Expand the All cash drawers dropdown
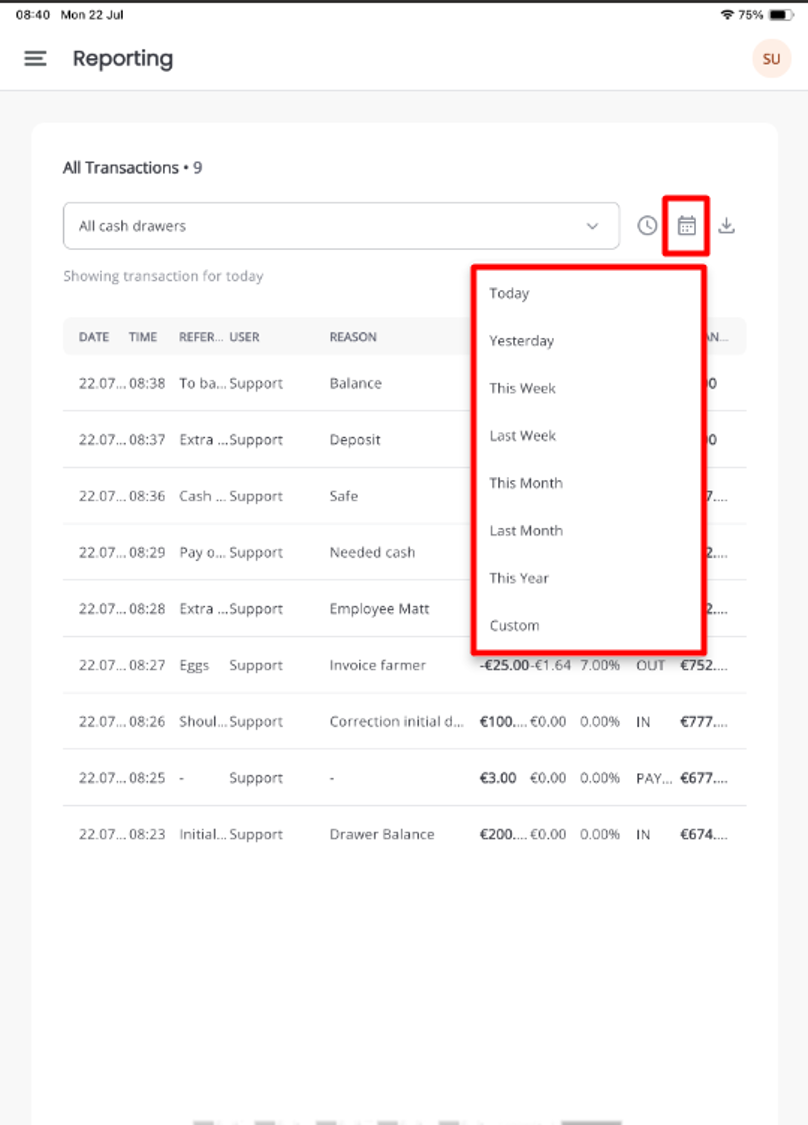This screenshot has width=808, height=1125. [341, 226]
